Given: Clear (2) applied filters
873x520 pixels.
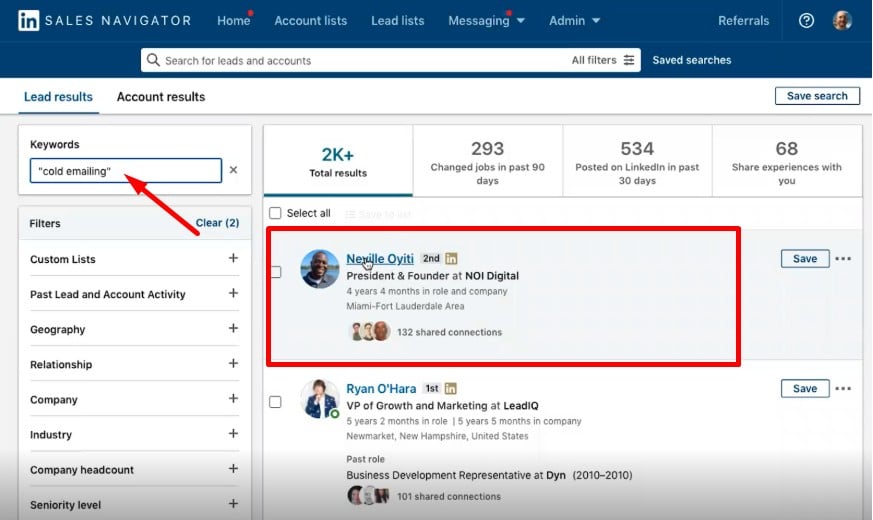Looking at the screenshot, I should pos(217,223).
